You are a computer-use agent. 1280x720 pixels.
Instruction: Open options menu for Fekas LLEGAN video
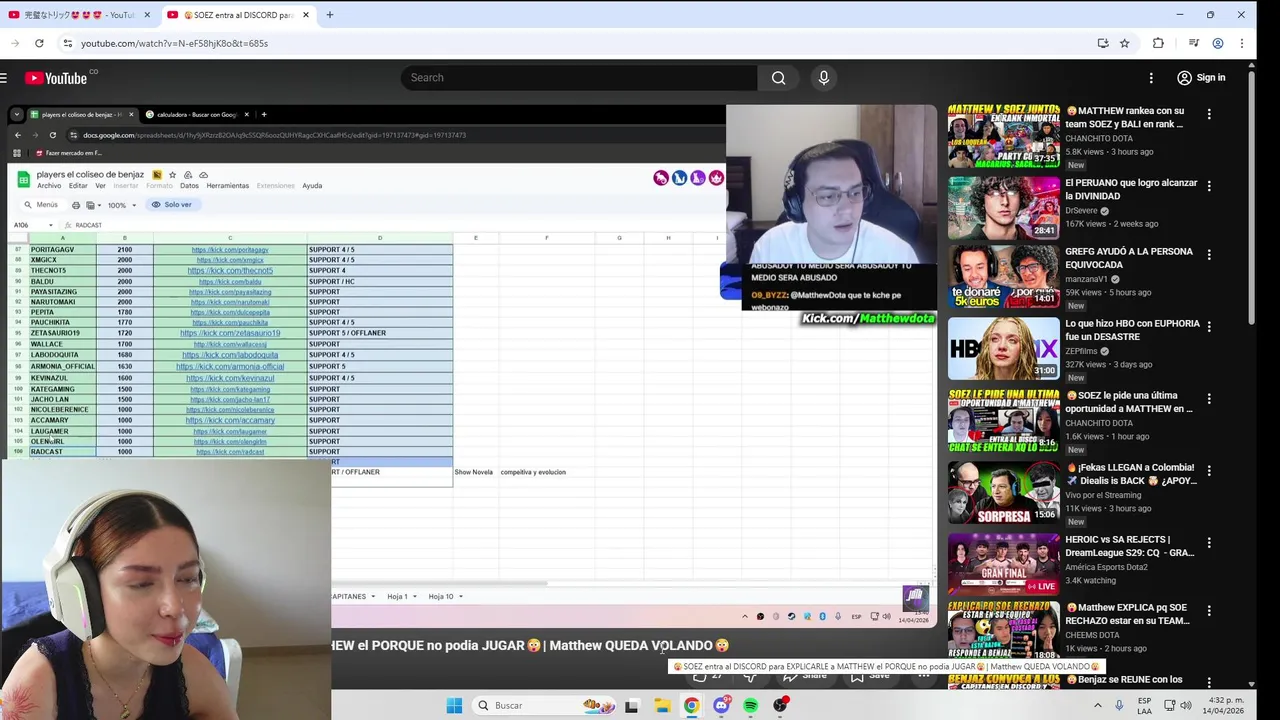pyautogui.click(x=1209, y=471)
